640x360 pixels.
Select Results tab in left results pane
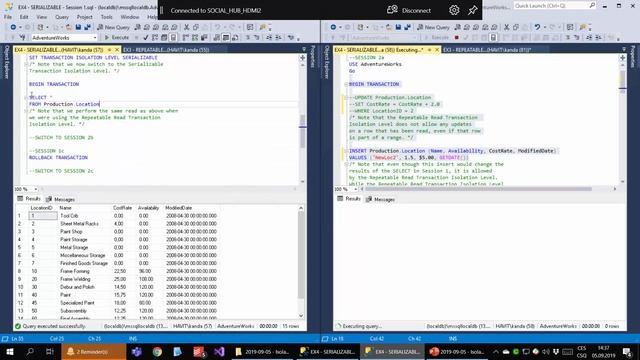[x=29, y=199]
